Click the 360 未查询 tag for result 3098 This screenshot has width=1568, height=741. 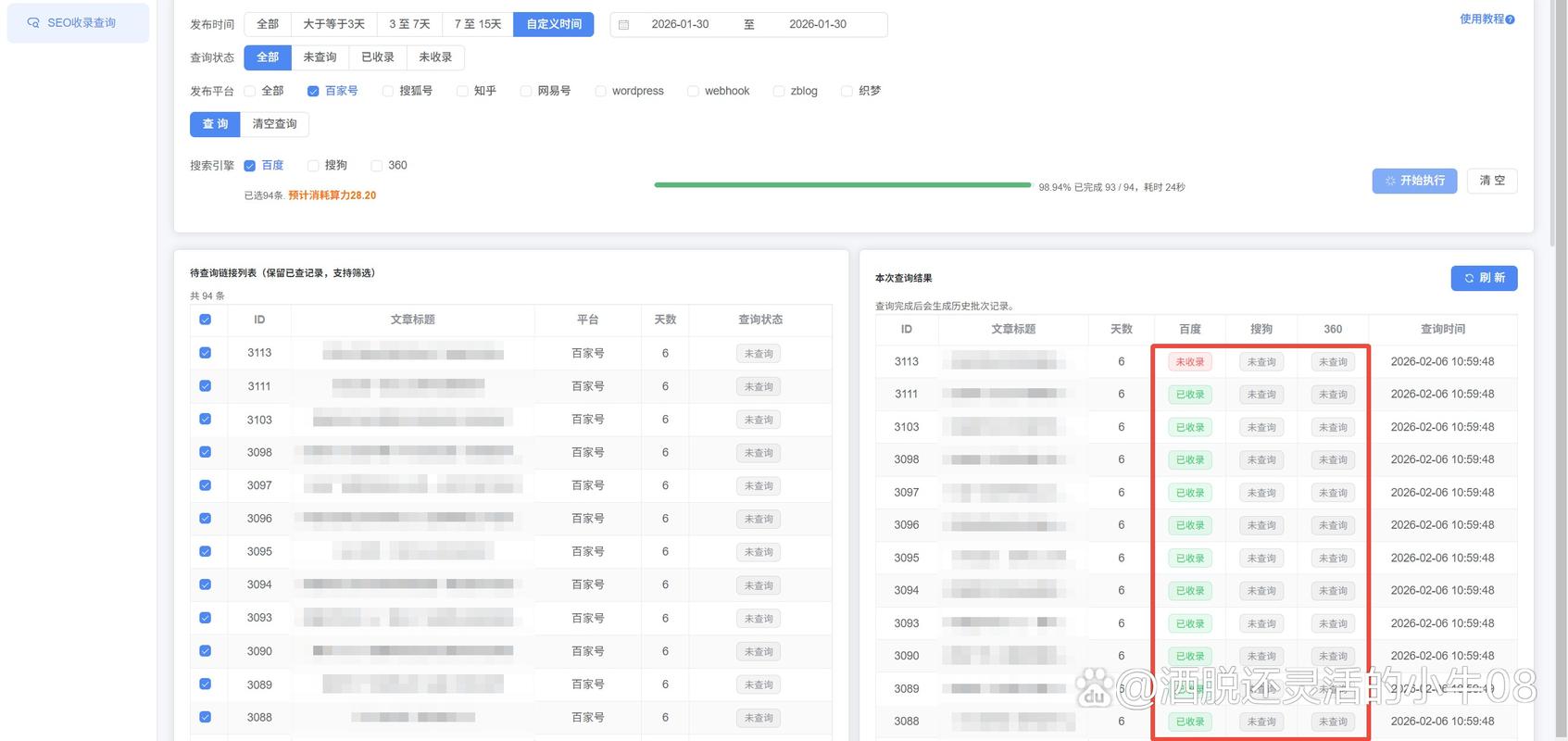1333,460
